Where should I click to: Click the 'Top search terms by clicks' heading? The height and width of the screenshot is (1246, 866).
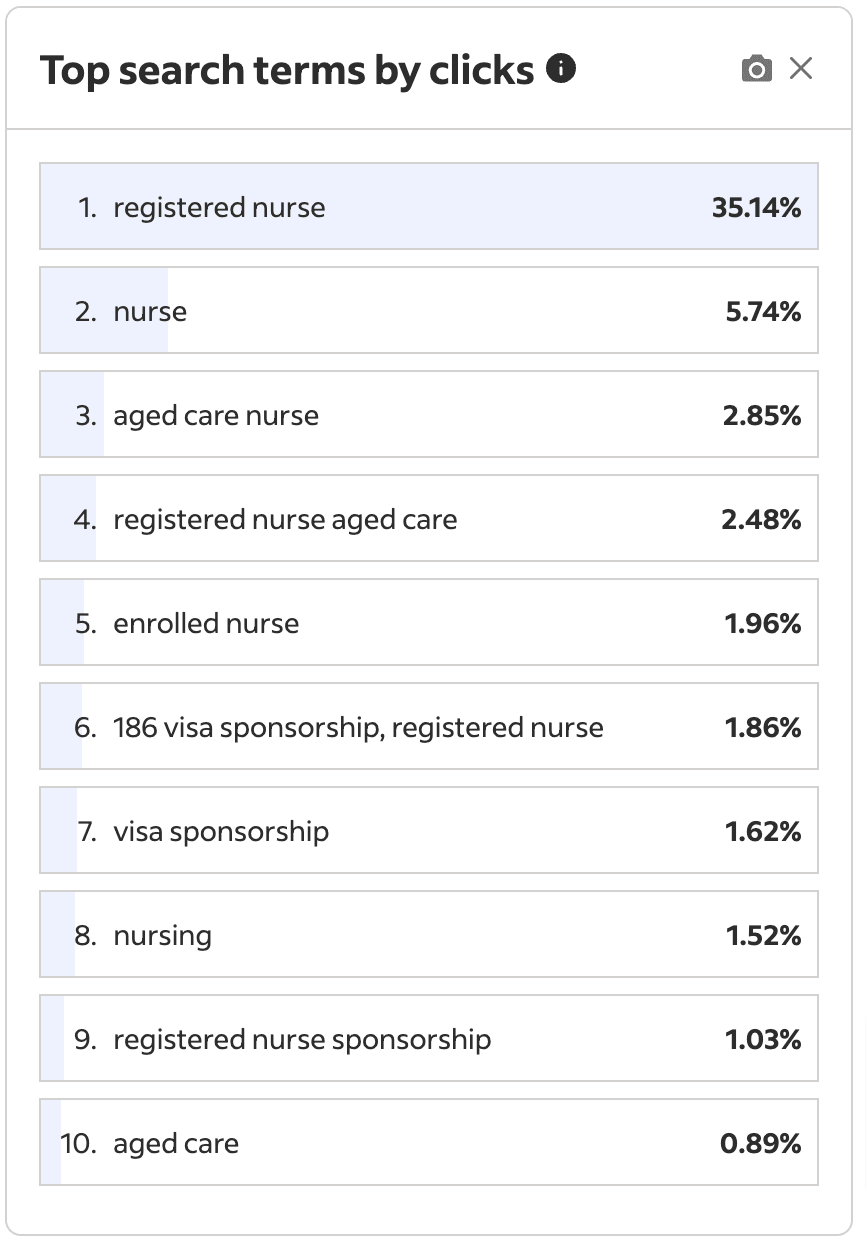coord(287,70)
